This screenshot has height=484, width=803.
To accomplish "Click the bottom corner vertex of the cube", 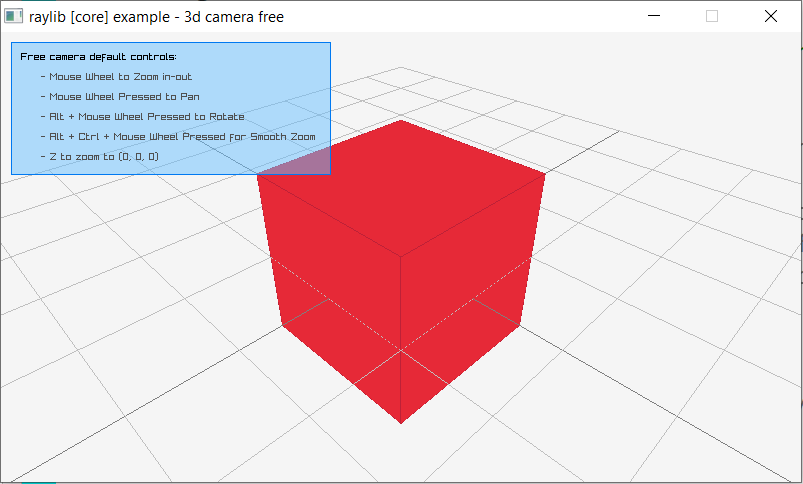I will pyautogui.click(x=401, y=422).
